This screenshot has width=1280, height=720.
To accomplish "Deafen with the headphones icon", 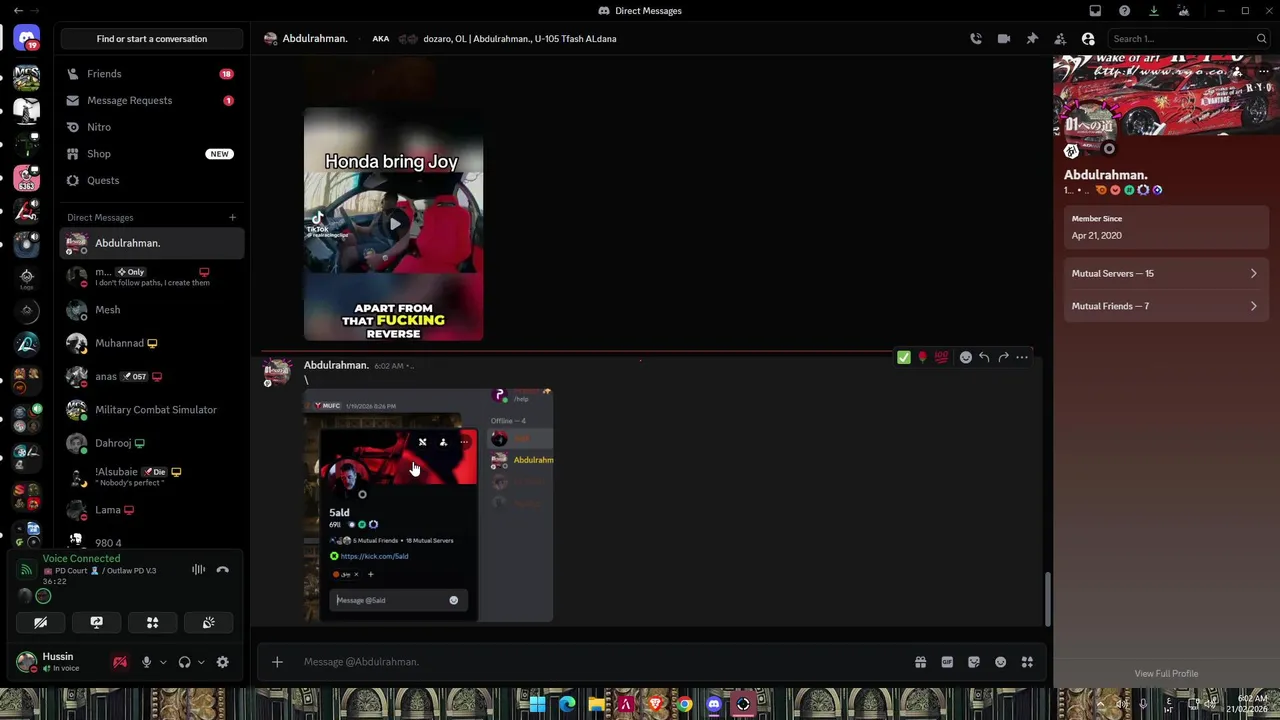I will [184, 662].
